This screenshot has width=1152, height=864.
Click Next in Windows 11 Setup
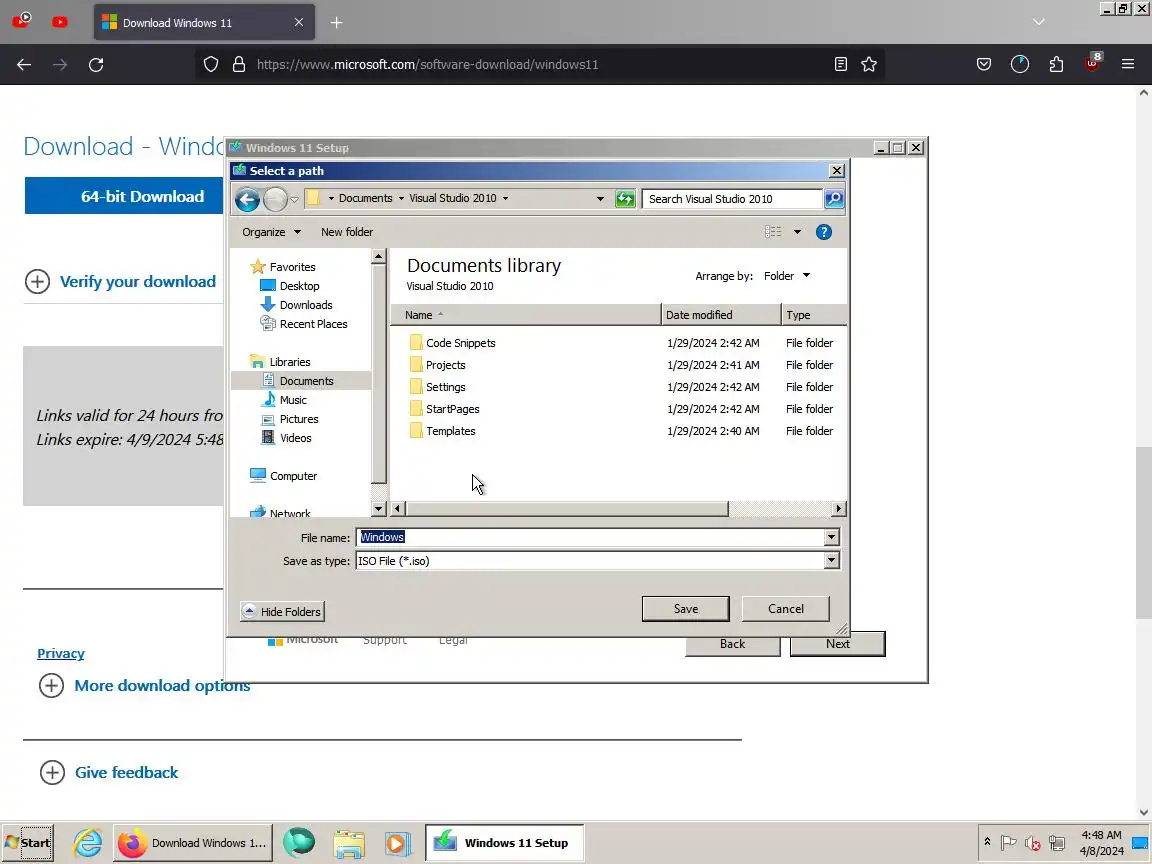(838, 644)
